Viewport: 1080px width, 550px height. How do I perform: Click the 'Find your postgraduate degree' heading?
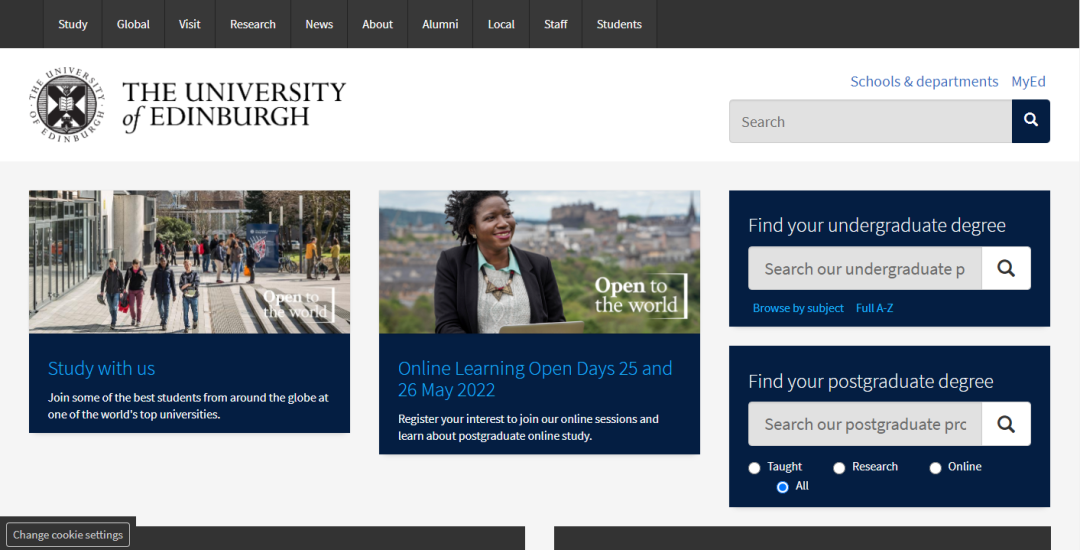(871, 381)
